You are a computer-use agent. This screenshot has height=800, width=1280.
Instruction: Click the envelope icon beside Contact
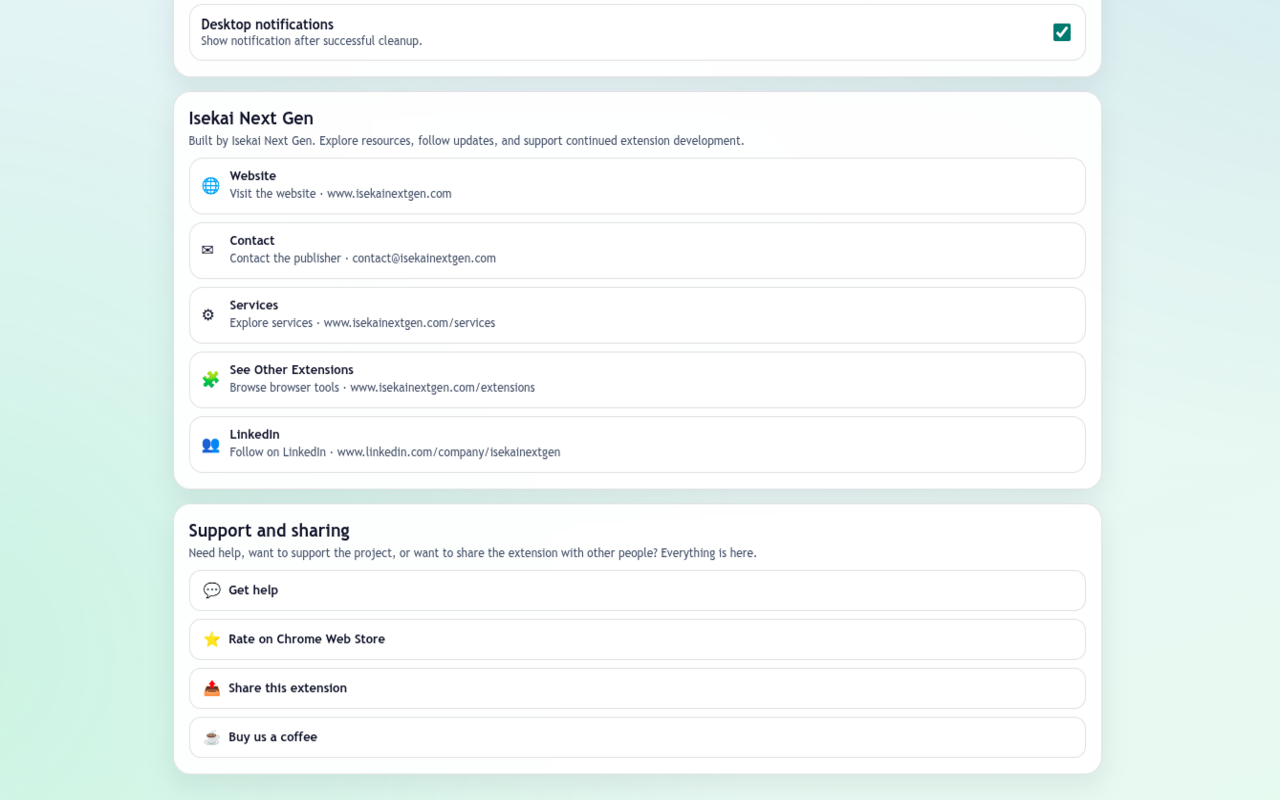pos(208,250)
